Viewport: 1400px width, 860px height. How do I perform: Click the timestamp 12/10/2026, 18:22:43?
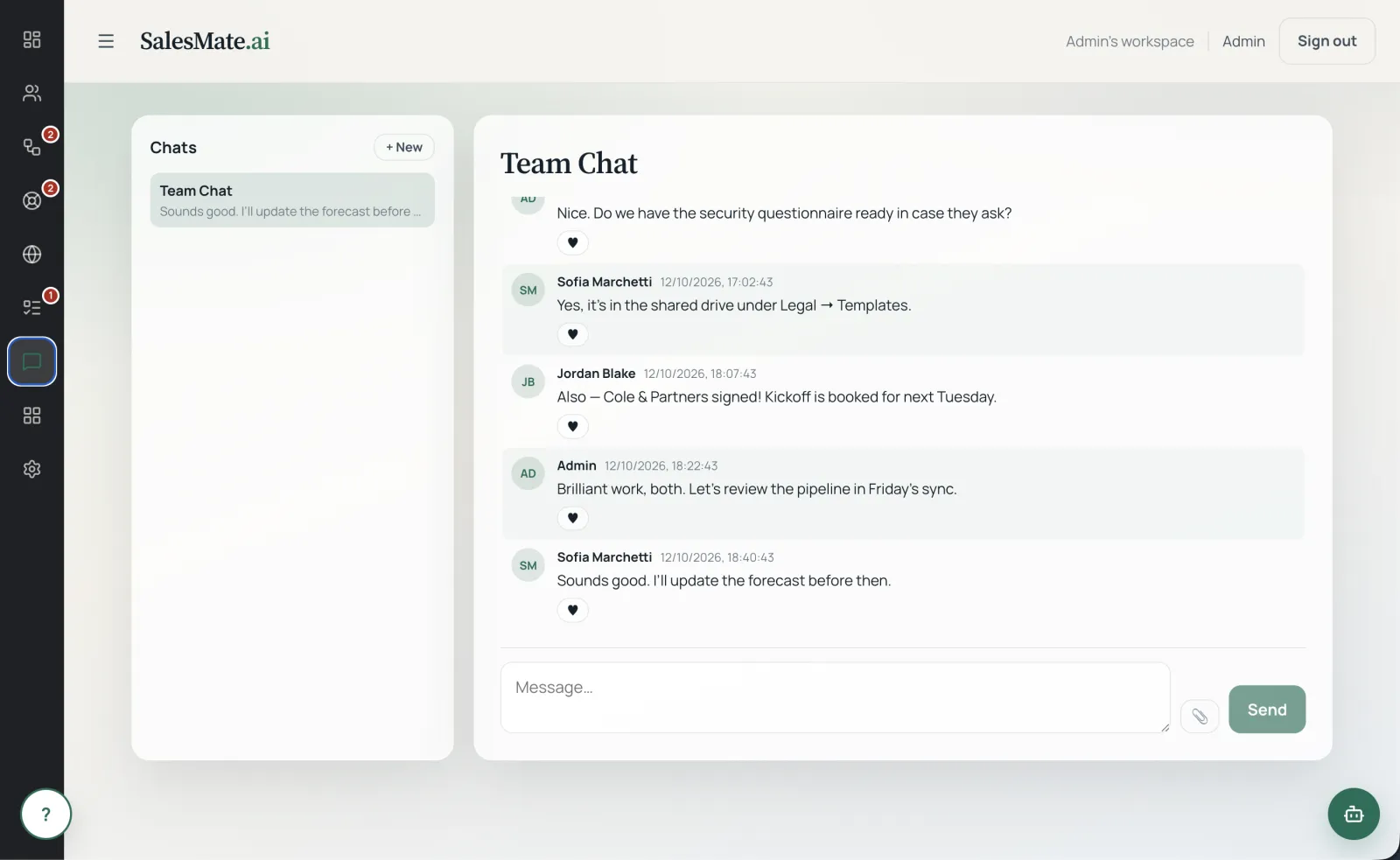(661, 466)
